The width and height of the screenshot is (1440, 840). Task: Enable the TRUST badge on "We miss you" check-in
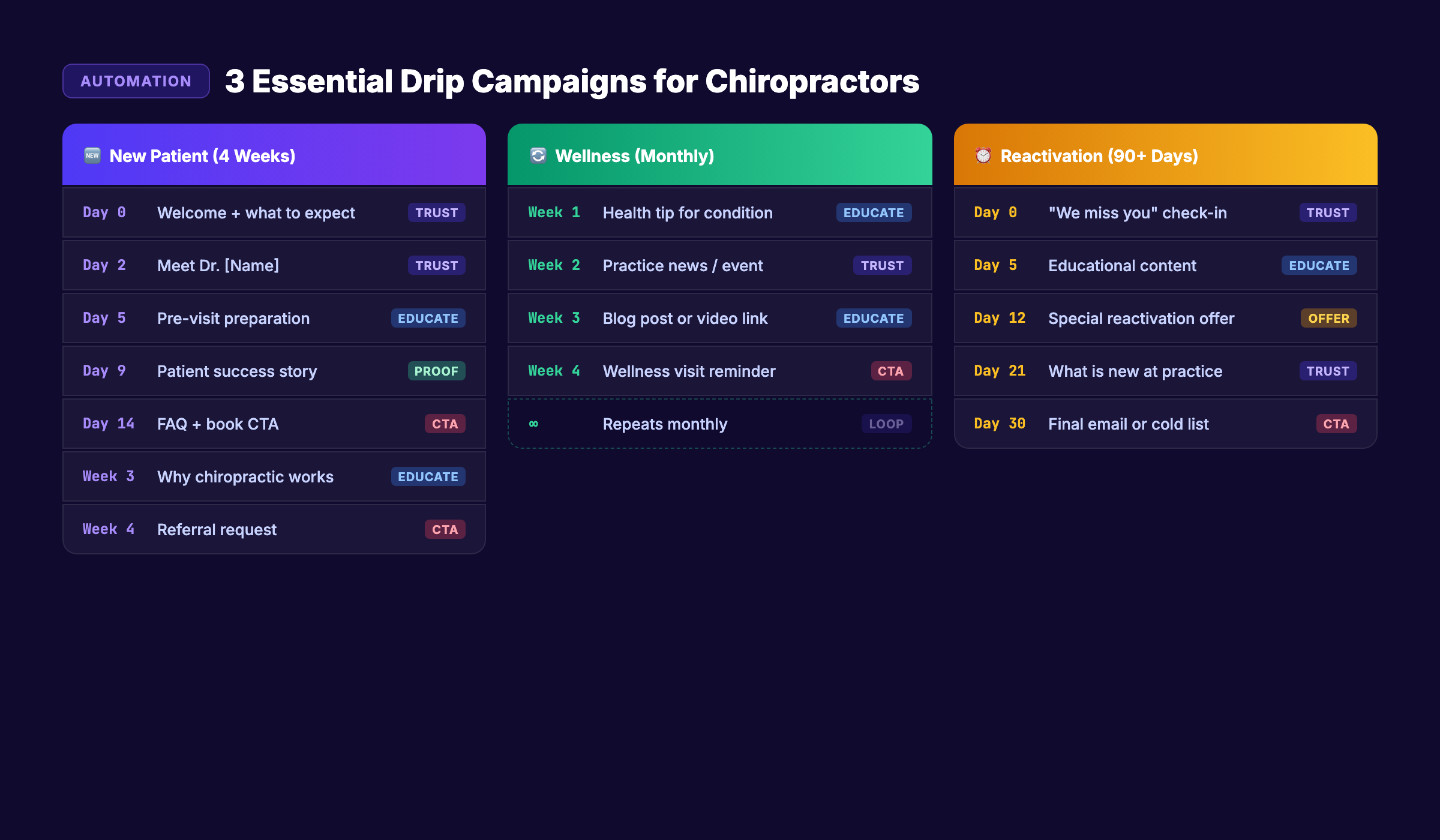pyautogui.click(x=1327, y=212)
